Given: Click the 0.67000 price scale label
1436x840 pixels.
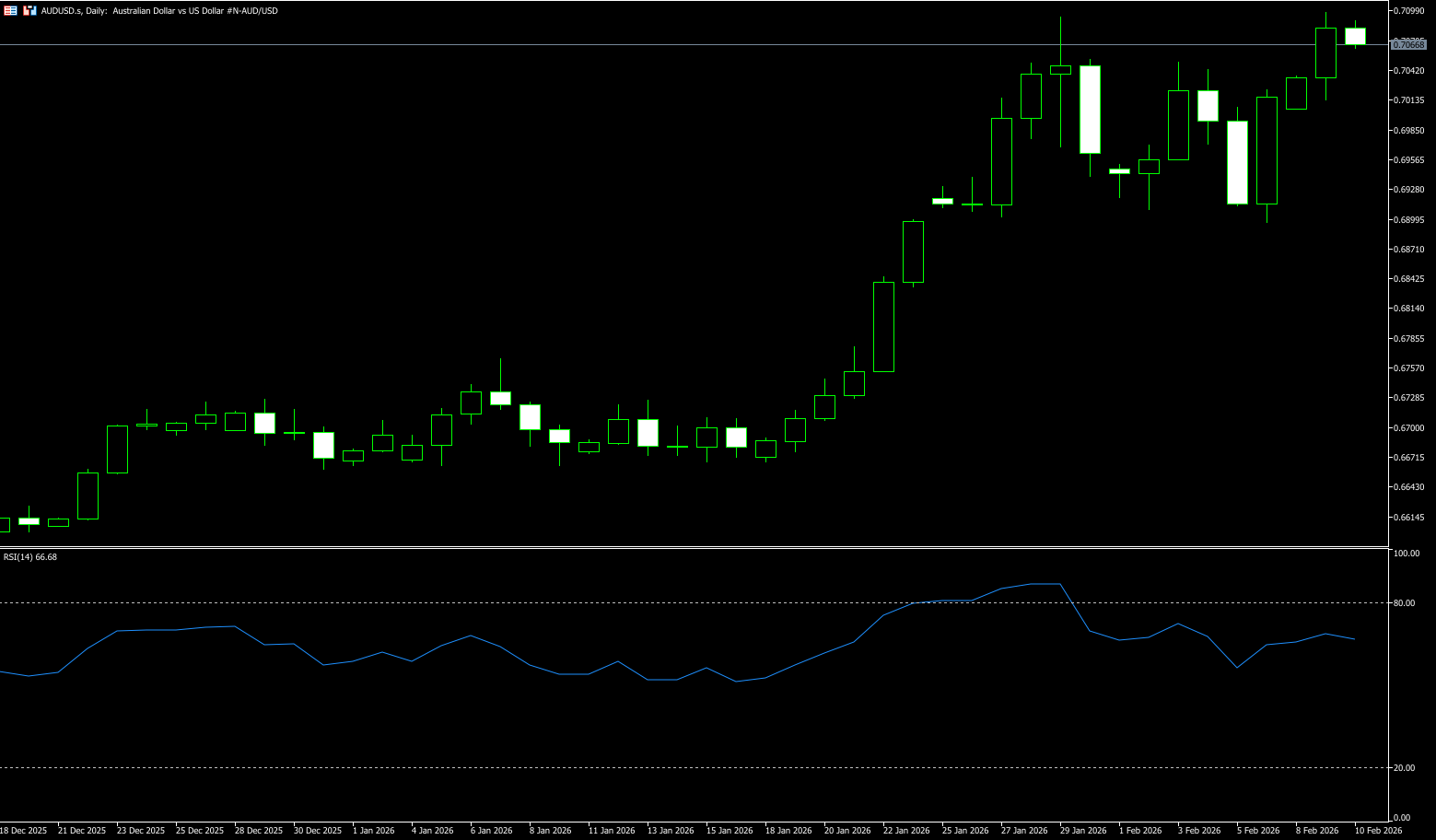Looking at the screenshot, I should coord(1408,428).
